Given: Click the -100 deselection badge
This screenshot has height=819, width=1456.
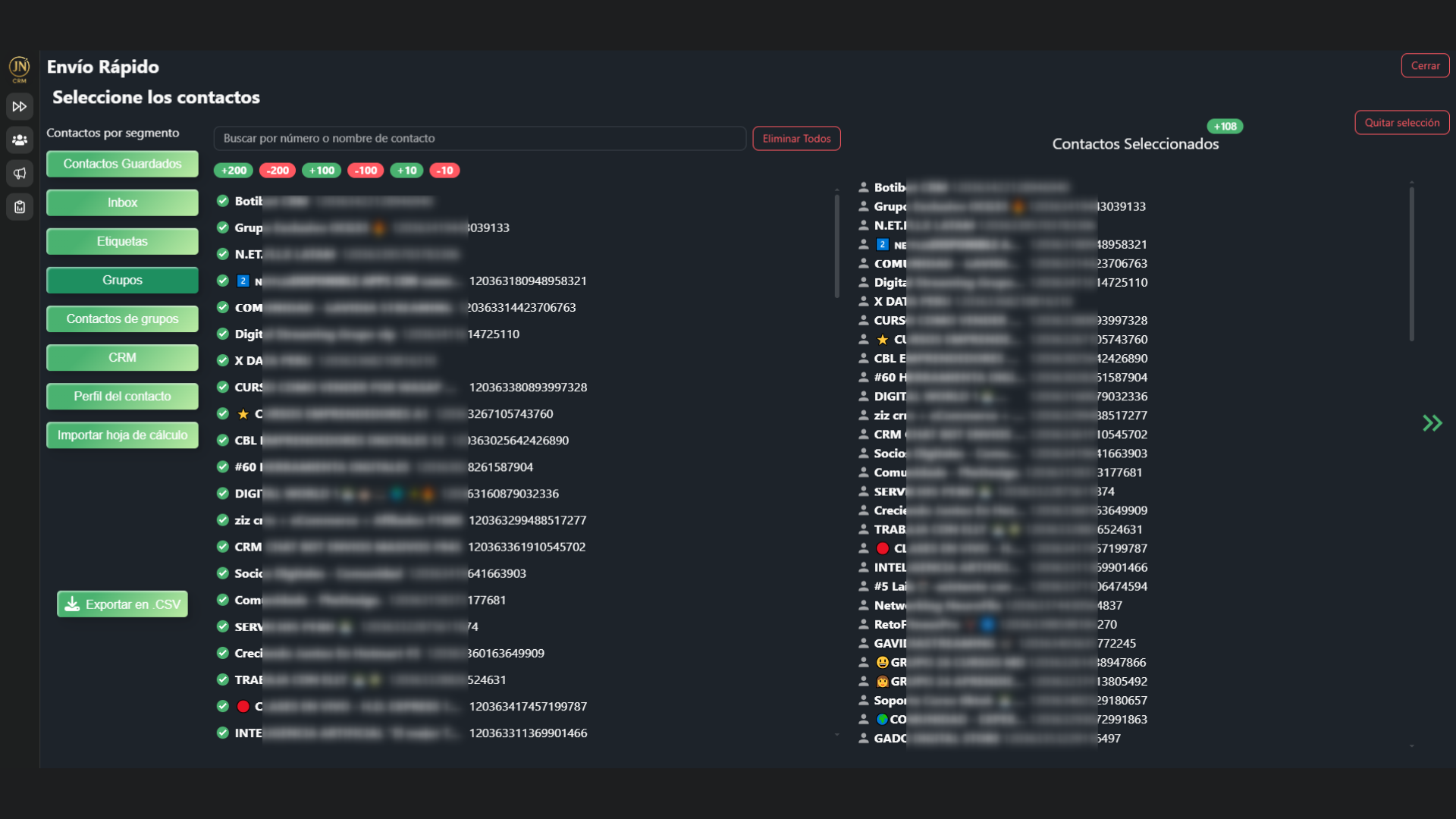Looking at the screenshot, I should 366,171.
